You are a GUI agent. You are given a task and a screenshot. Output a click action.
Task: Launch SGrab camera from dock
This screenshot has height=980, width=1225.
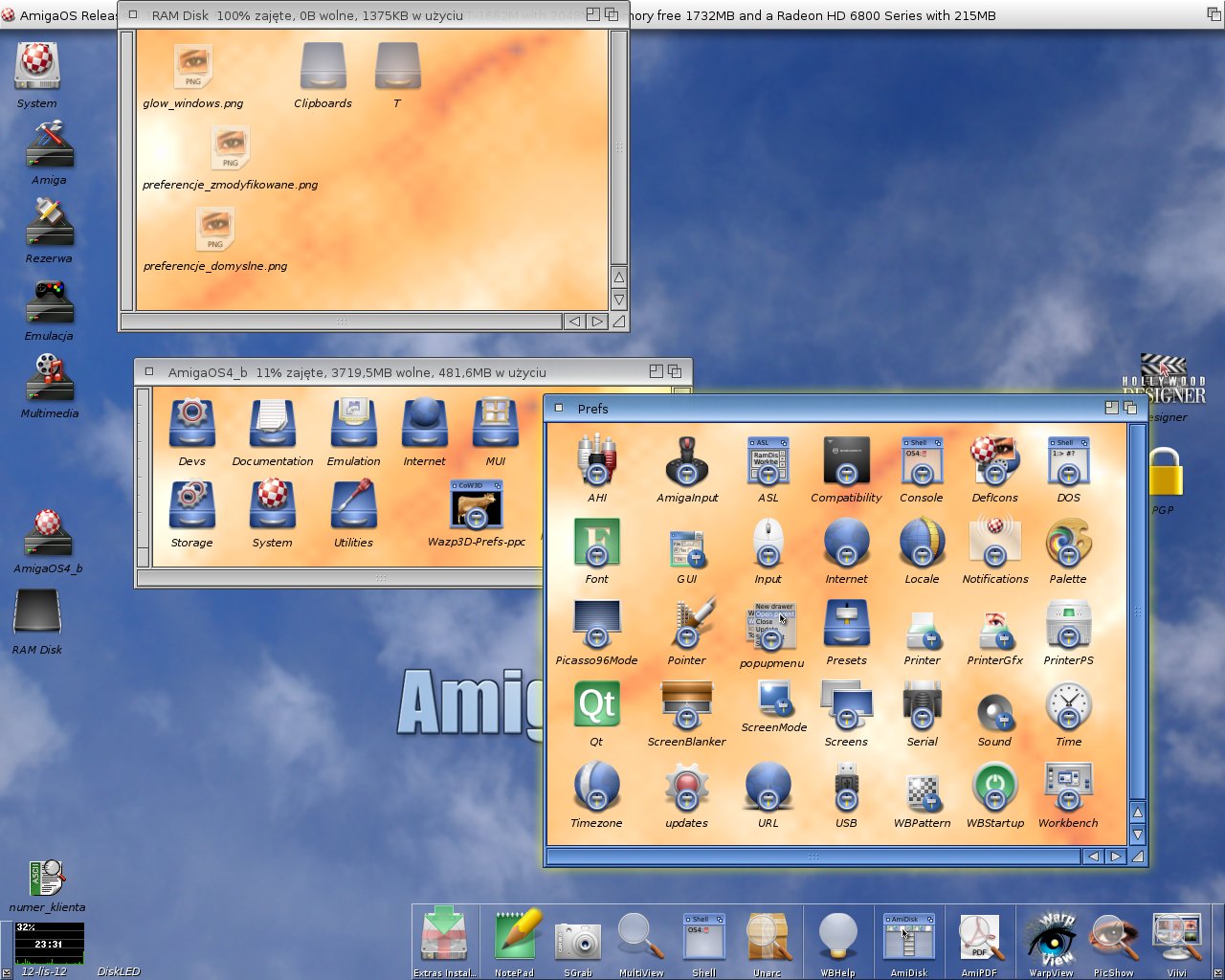(578, 942)
